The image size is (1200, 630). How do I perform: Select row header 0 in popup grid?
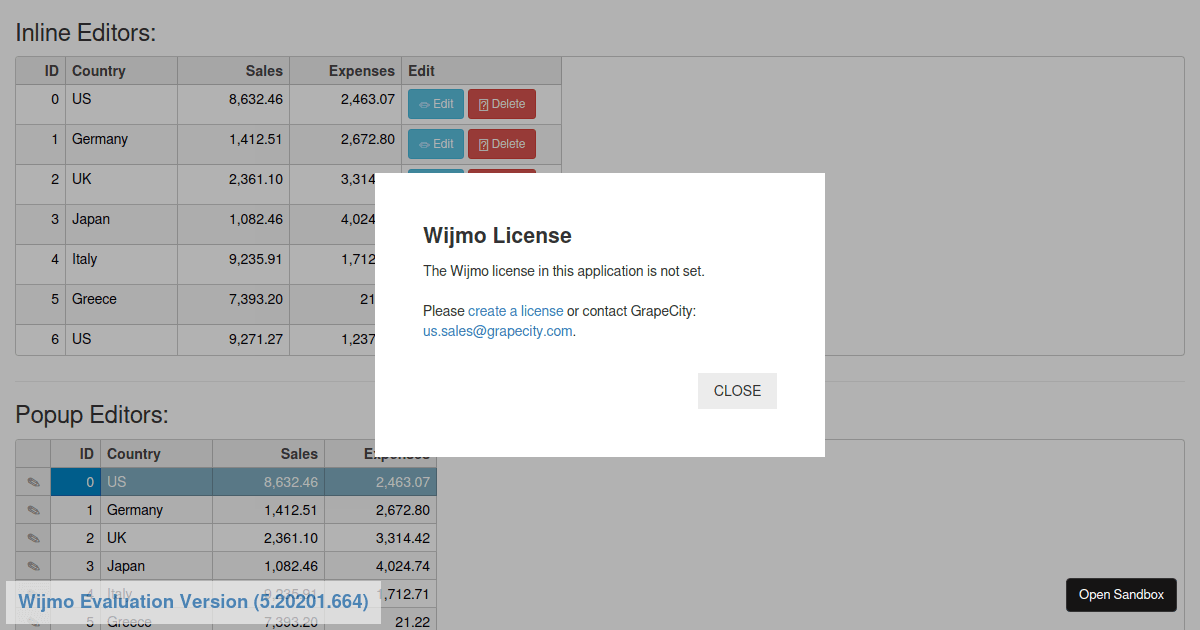pos(33,482)
